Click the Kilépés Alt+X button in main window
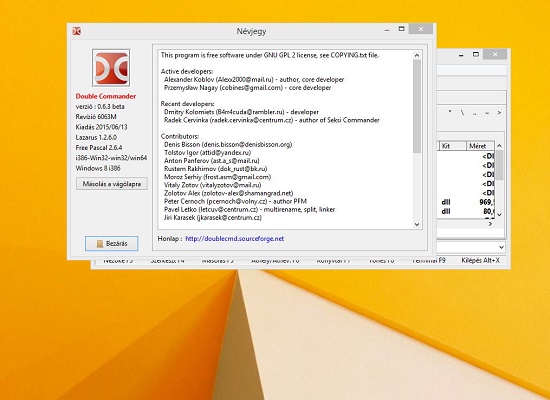 (480, 261)
